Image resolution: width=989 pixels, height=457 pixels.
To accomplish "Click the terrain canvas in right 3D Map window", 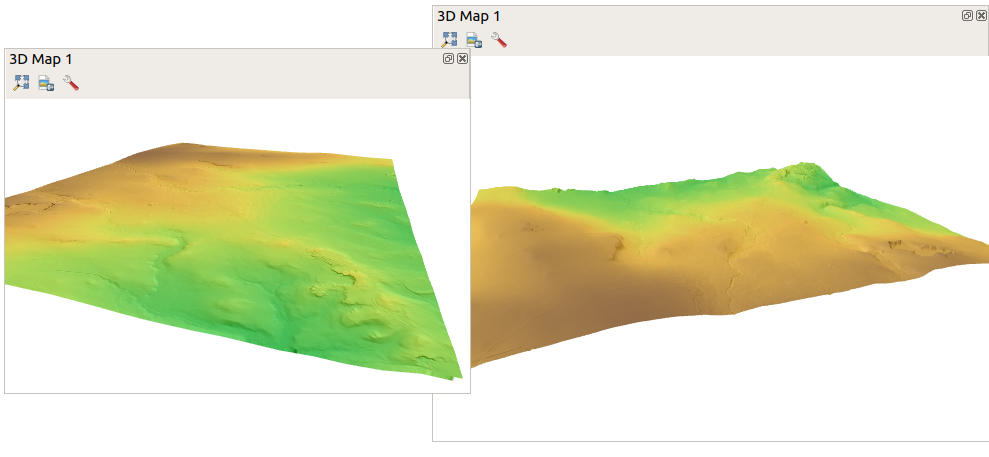I will pyautogui.click(x=730, y=248).
